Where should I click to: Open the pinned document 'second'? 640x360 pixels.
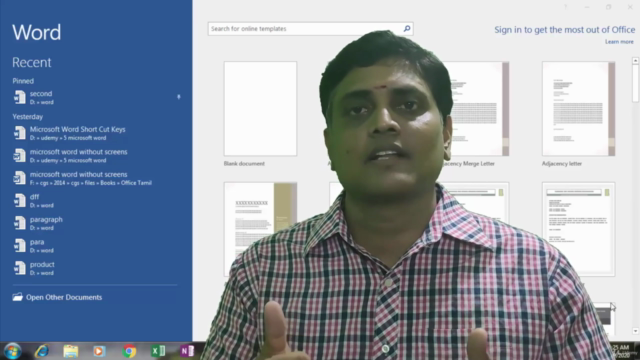coord(95,98)
